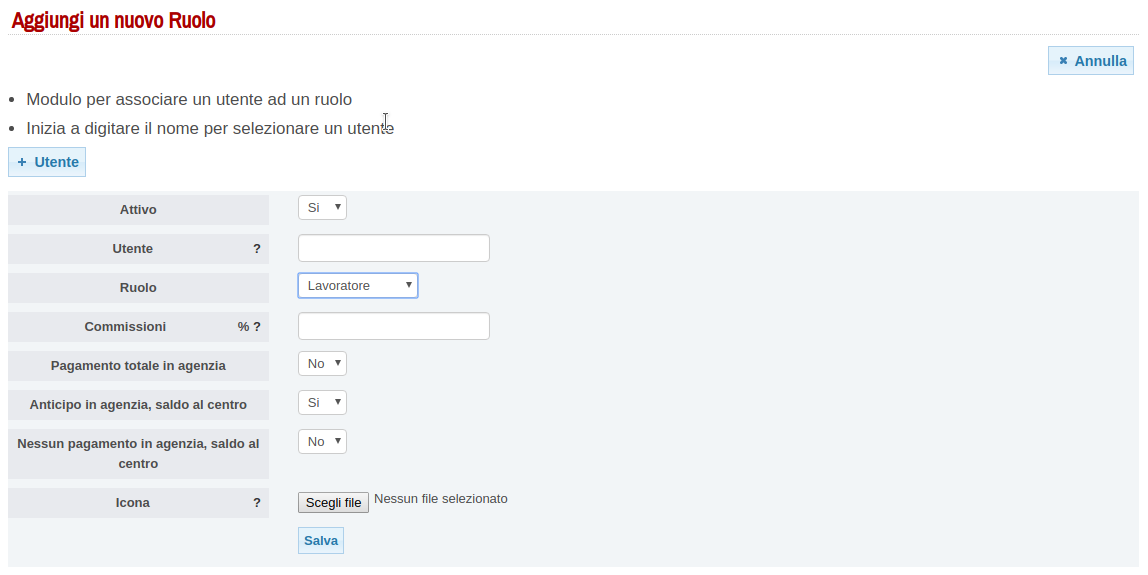This screenshot has width=1148, height=575.
Task: Open Nessun pagamento in agenzia dropdown
Action: (322, 442)
